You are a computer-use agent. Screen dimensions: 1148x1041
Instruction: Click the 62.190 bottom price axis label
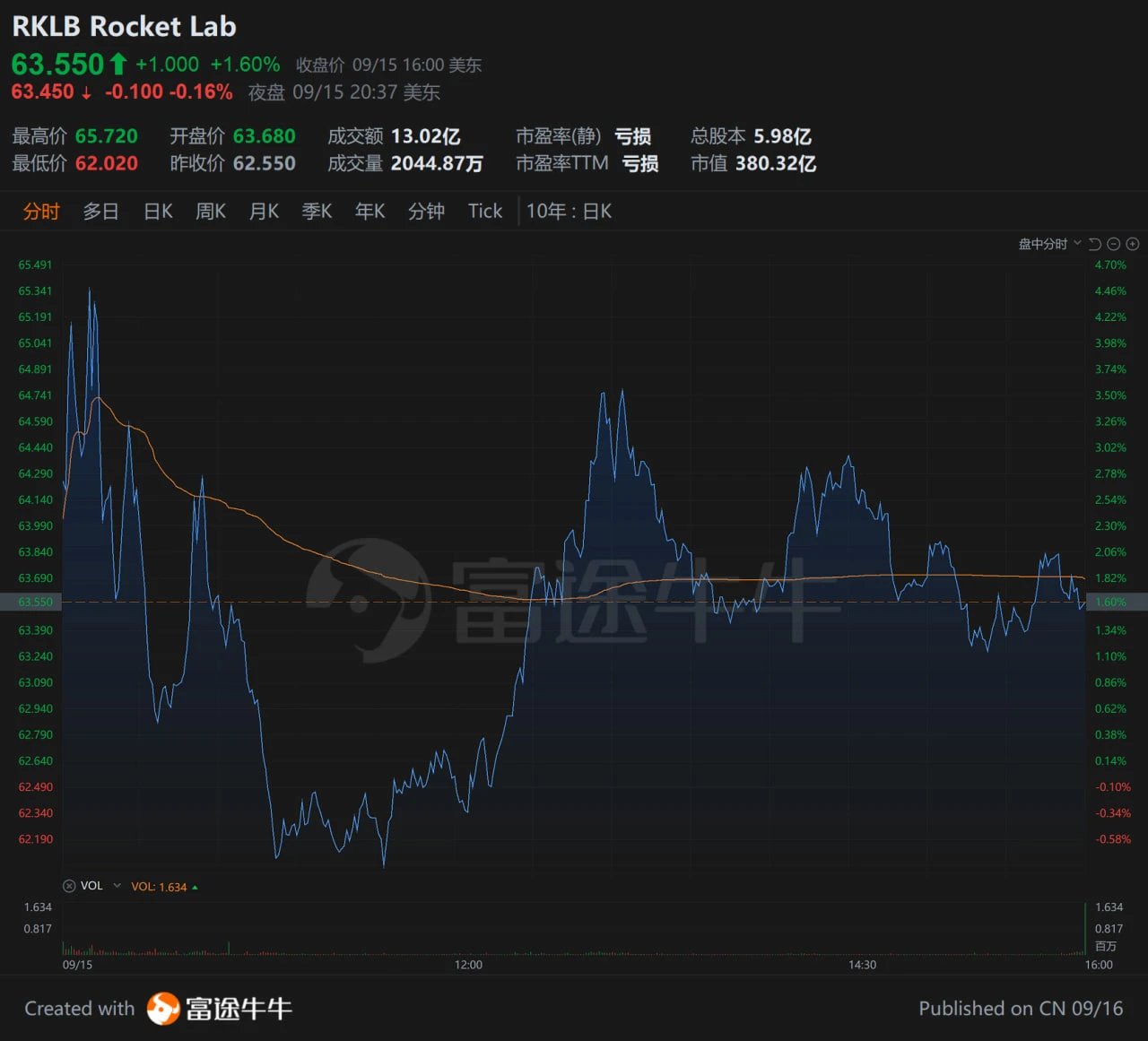(x=35, y=839)
